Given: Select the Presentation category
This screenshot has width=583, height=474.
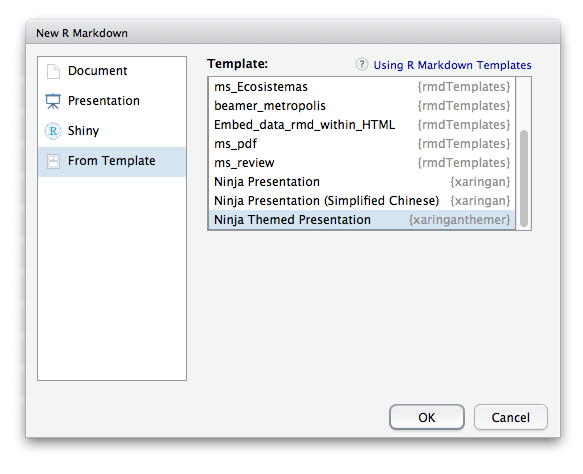Looking at the screenshot, I should coord(112,101).
